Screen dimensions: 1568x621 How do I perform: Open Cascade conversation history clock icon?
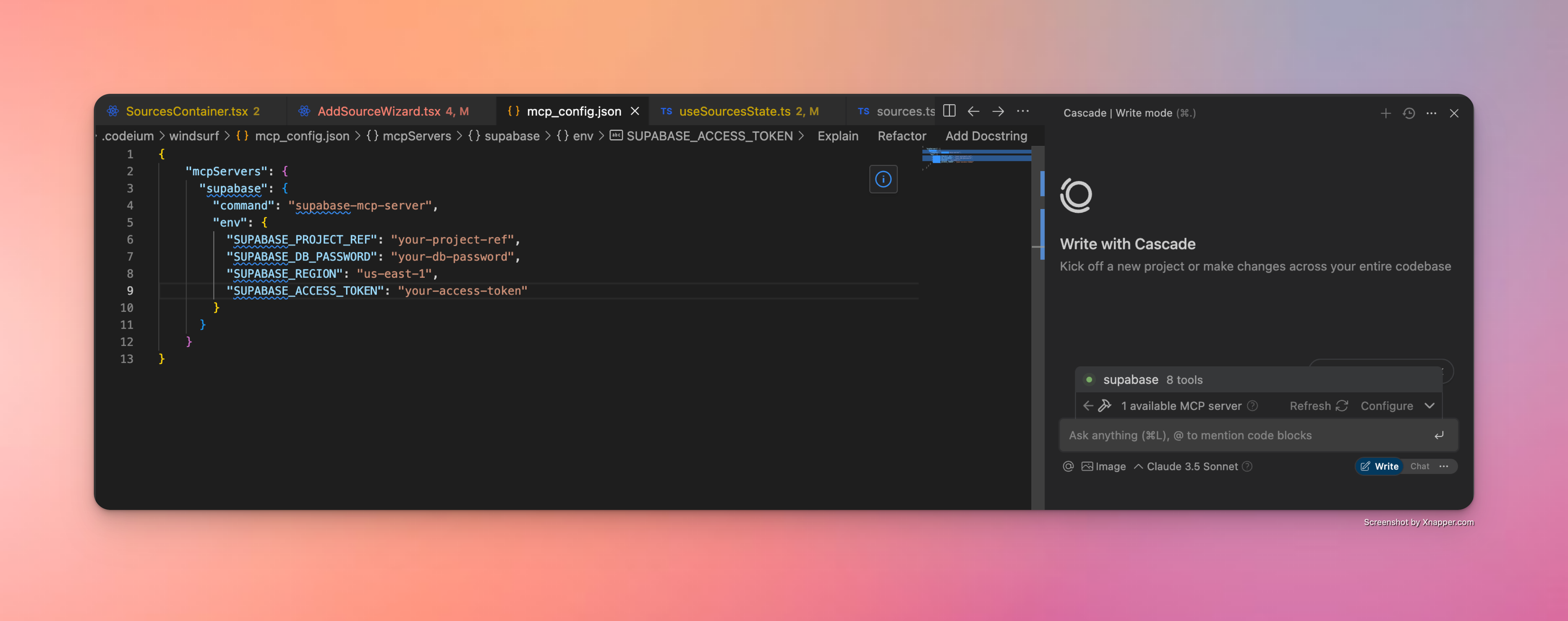point(1409,112)
